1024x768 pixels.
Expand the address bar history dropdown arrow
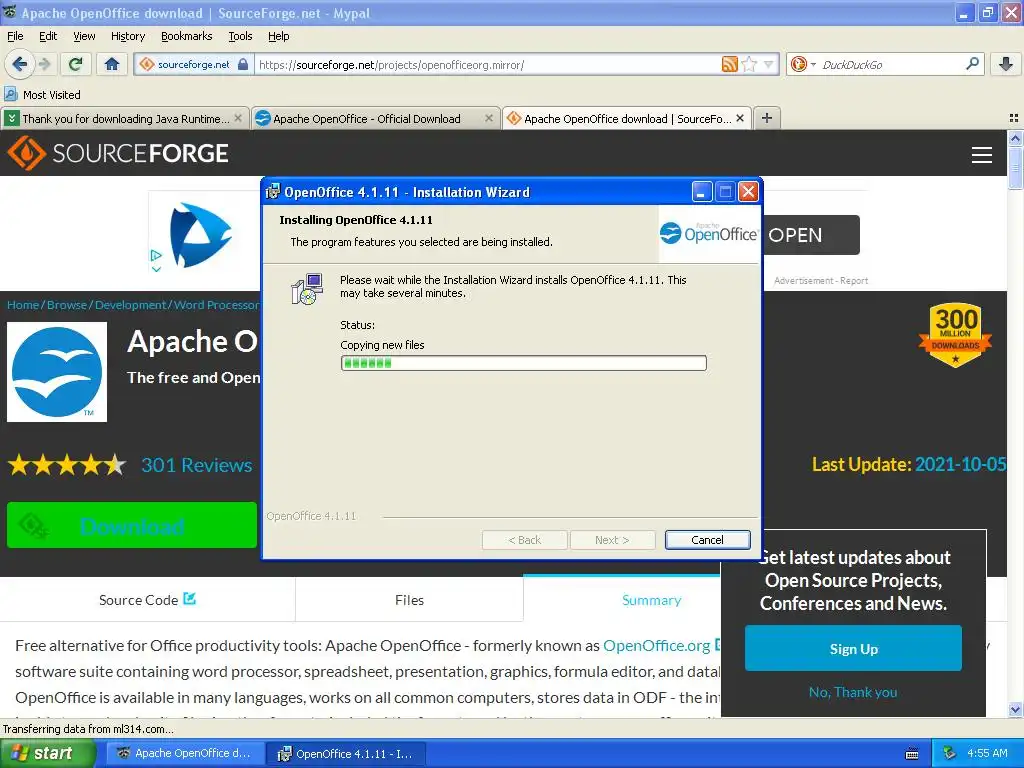769,64
